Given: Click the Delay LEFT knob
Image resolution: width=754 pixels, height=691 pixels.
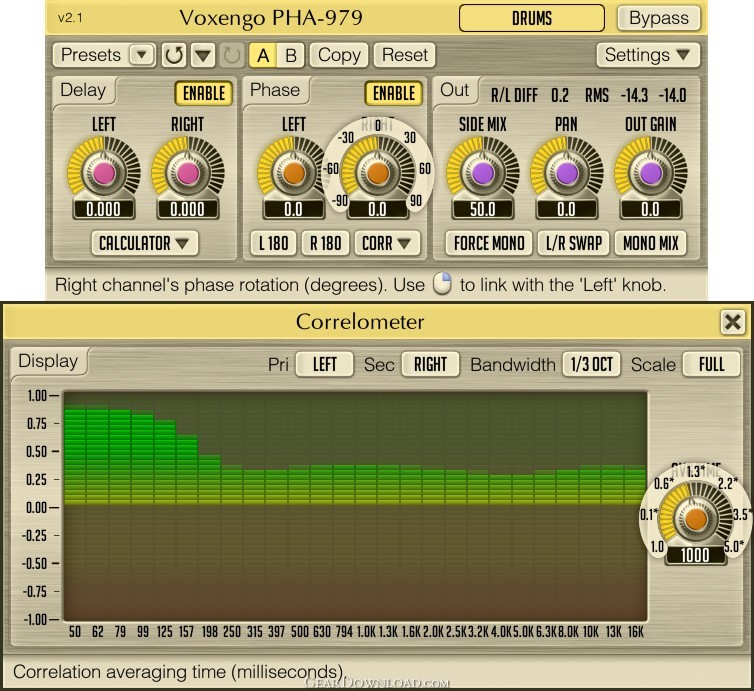Looking at the screenshot, I should coord(104,173).
